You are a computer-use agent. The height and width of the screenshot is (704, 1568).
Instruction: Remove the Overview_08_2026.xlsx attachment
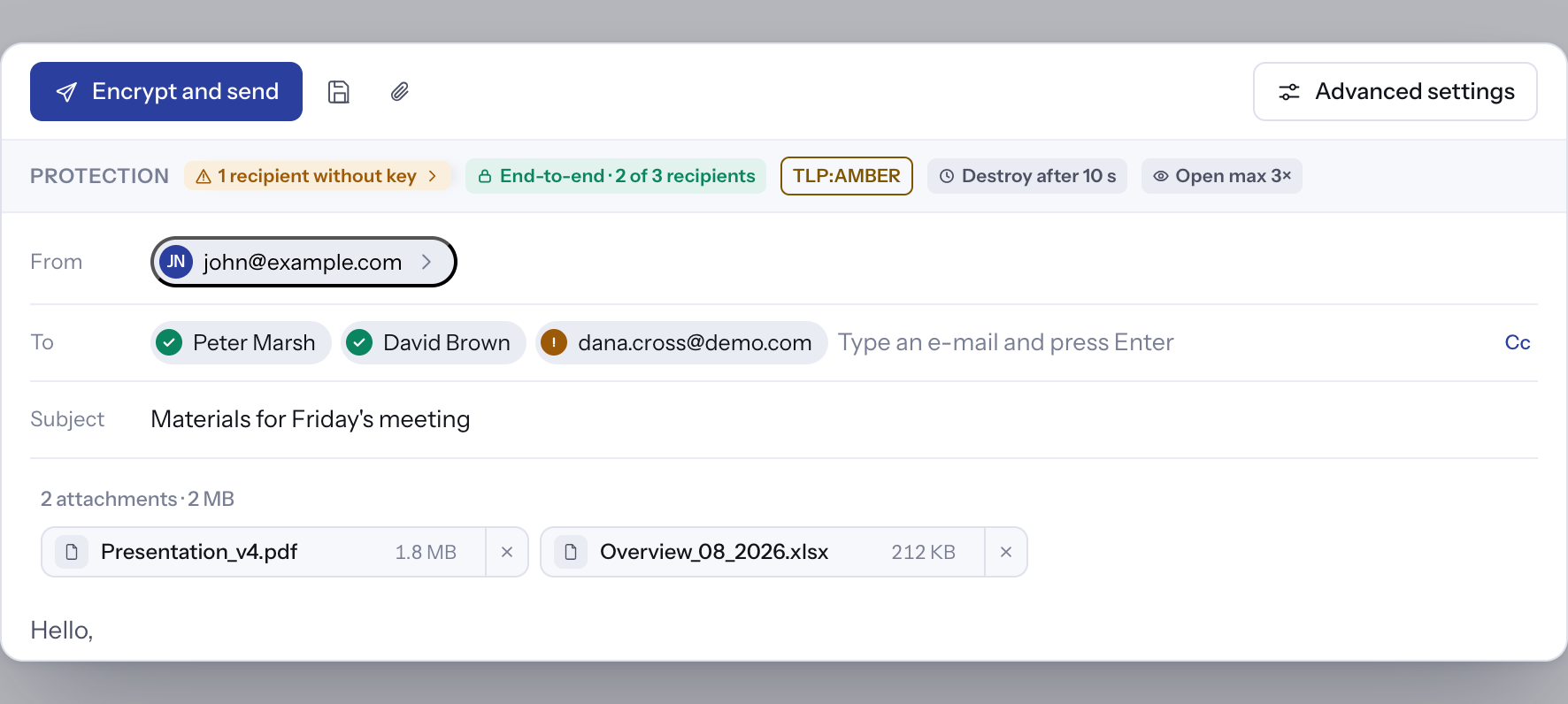(1006, 552)
